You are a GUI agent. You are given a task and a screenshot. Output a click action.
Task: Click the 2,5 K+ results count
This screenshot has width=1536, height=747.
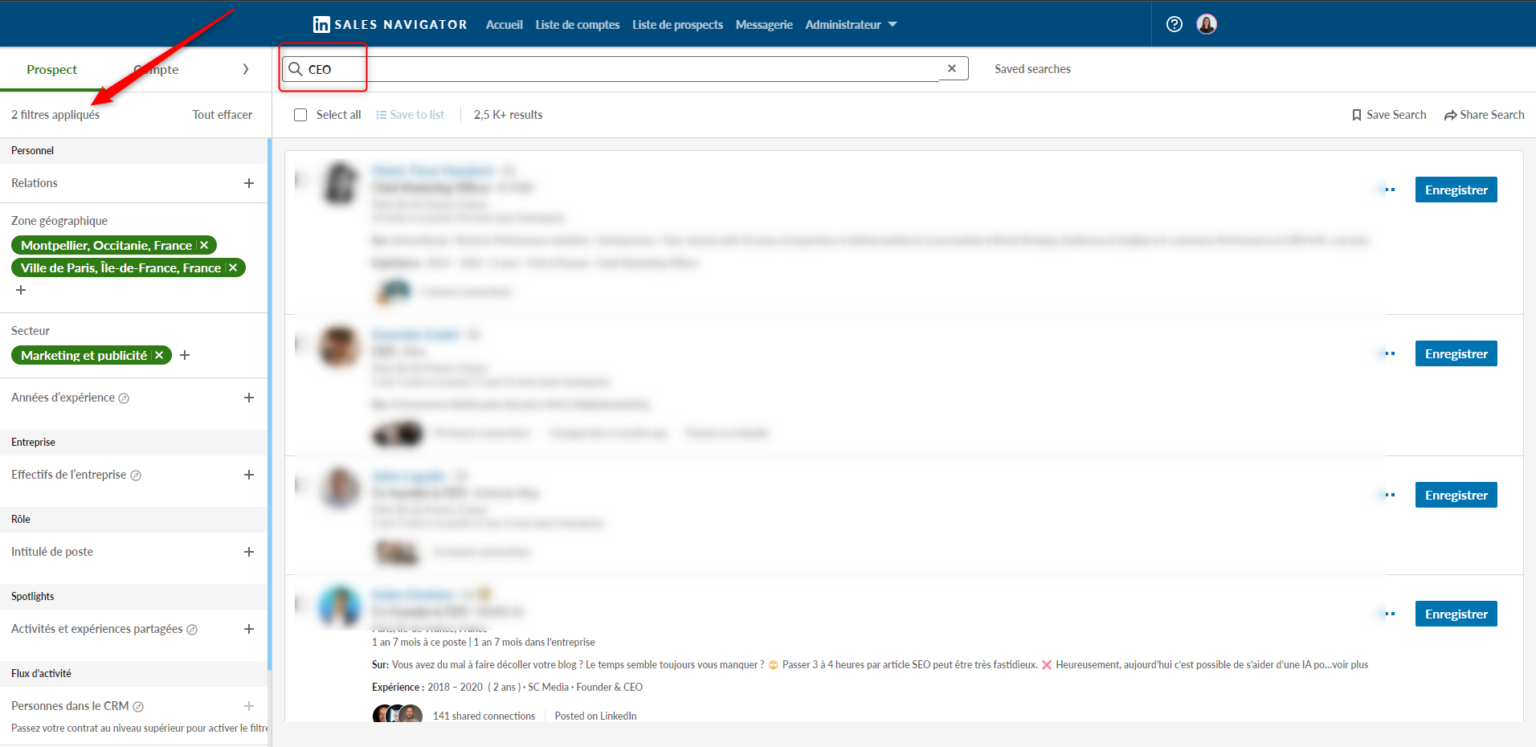pos(508,115)
